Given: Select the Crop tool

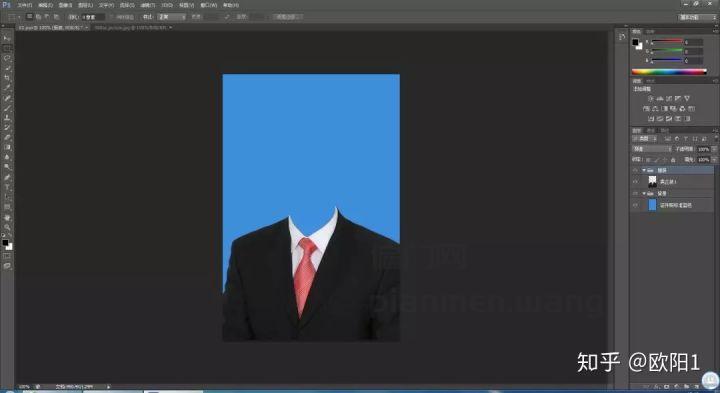Looking at the screenshot, I should pos(7,78).
